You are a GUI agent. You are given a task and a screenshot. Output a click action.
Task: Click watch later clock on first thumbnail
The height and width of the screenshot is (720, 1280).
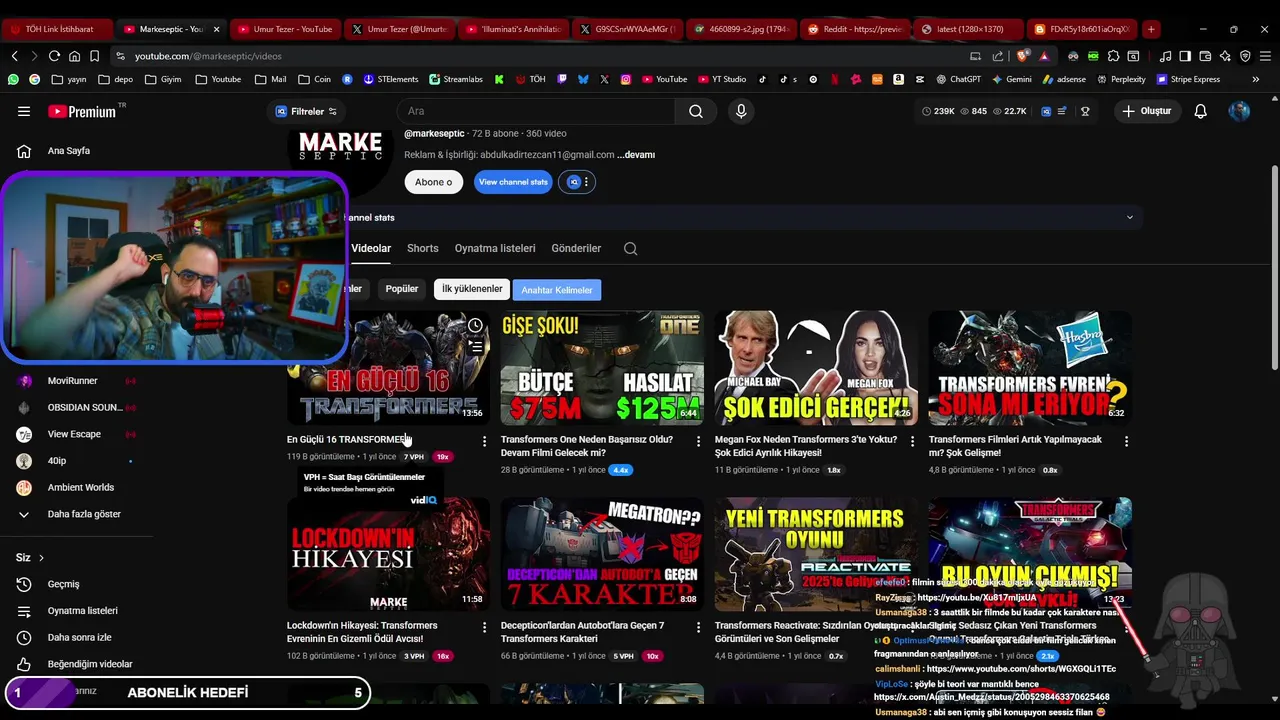tap(475, 325)
